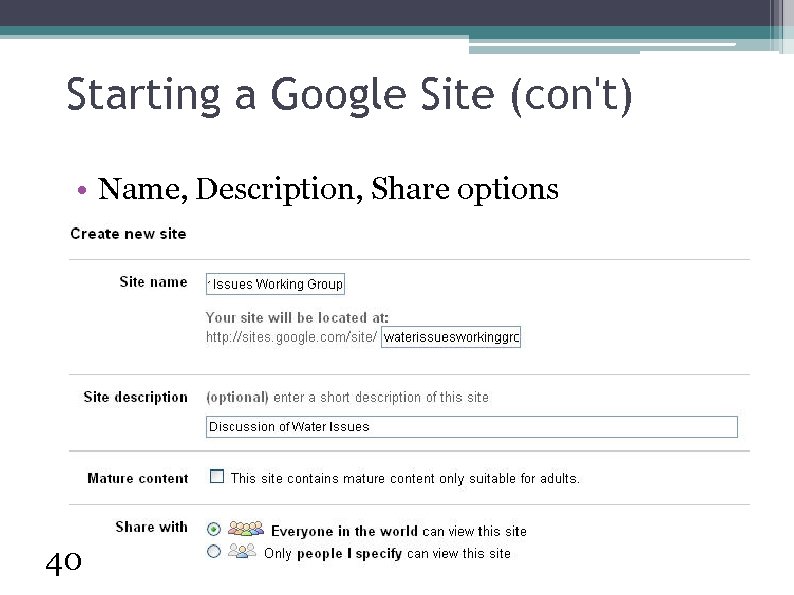Click the Create new site heading
Image resolution: width=794 pixels, height=595 pixels.
(x=128, y=234)
